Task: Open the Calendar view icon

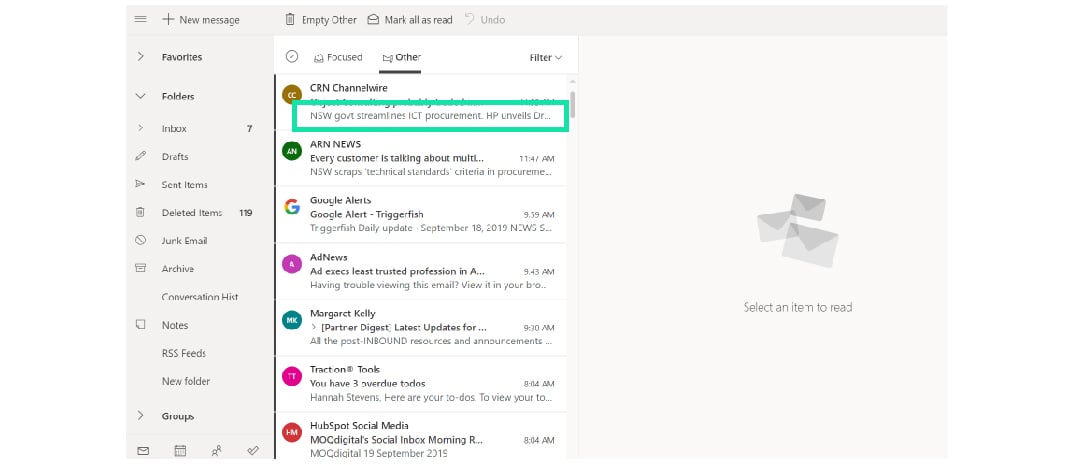Action: pos(180,451)
